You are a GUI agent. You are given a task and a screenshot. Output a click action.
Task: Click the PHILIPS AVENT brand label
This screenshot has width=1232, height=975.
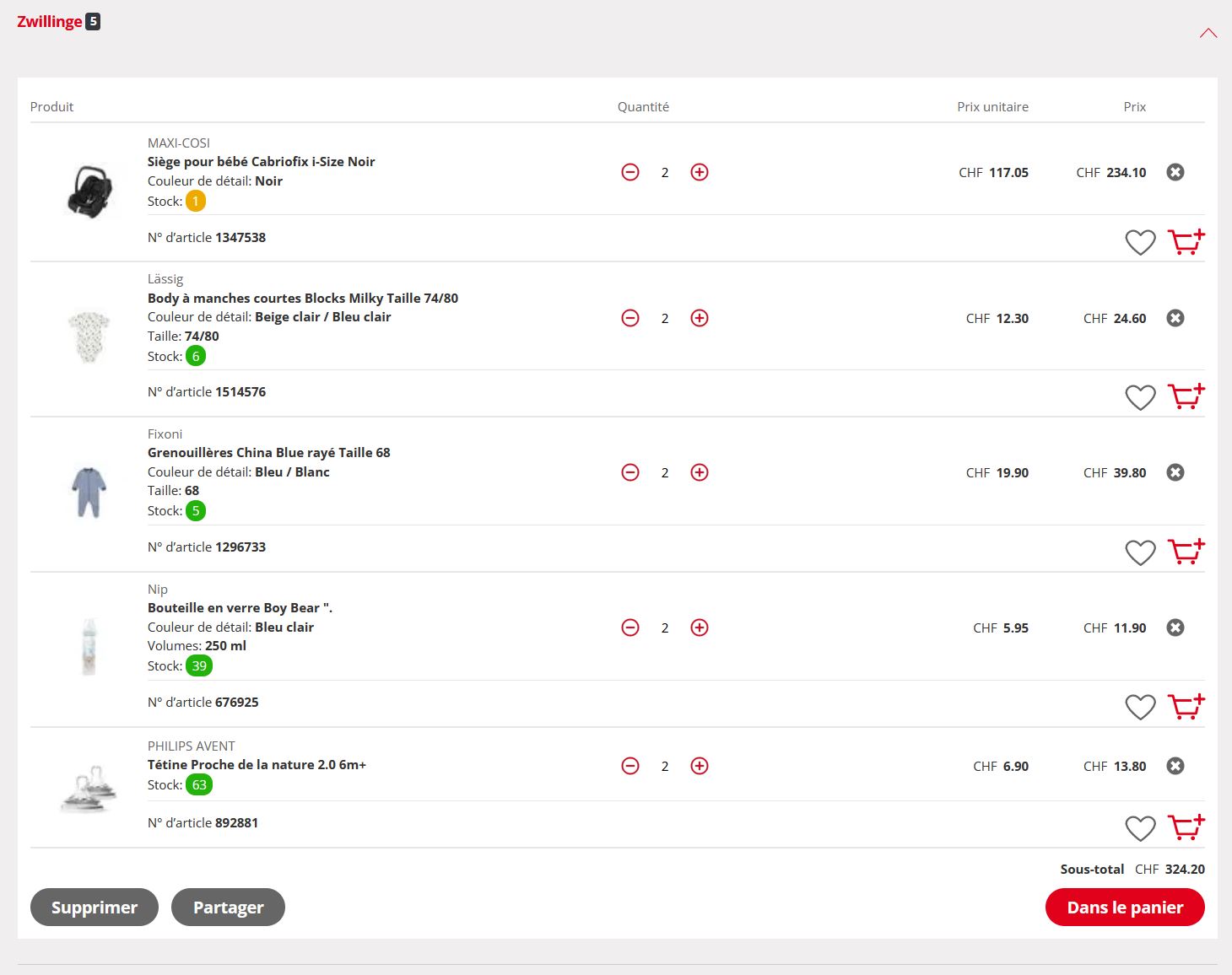click(x=192, y=746)
